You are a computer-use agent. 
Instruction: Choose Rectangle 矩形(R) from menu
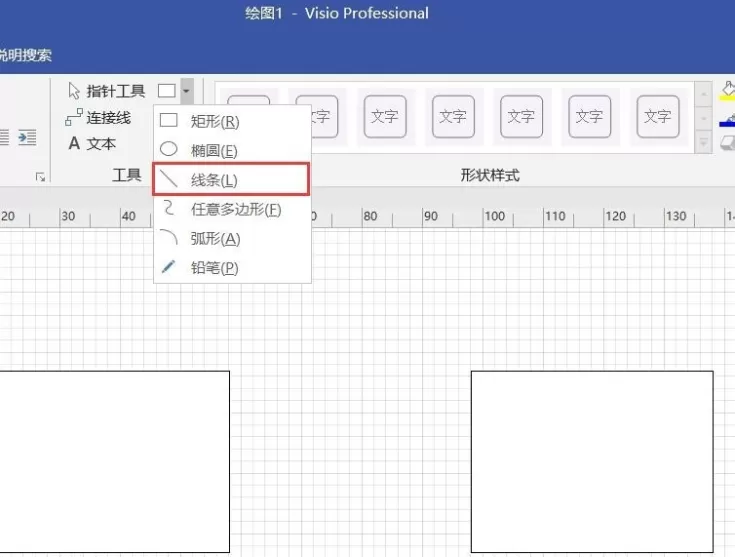pyautogui.click(x=232, y=121)
